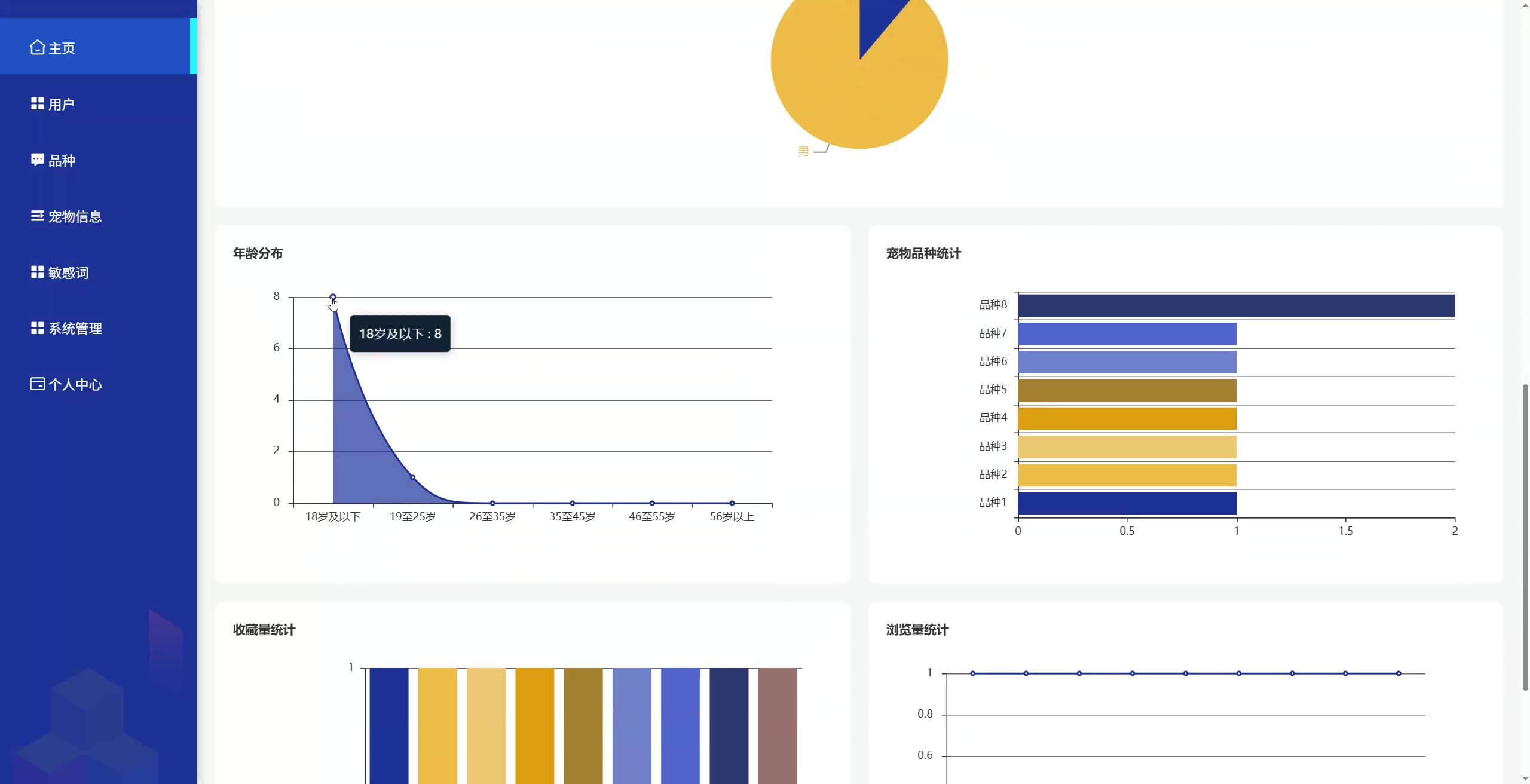The height and width of the screenshot is (784, 1530).
Task: Click the 18岁及以下 peak data point
Action: 333,297
